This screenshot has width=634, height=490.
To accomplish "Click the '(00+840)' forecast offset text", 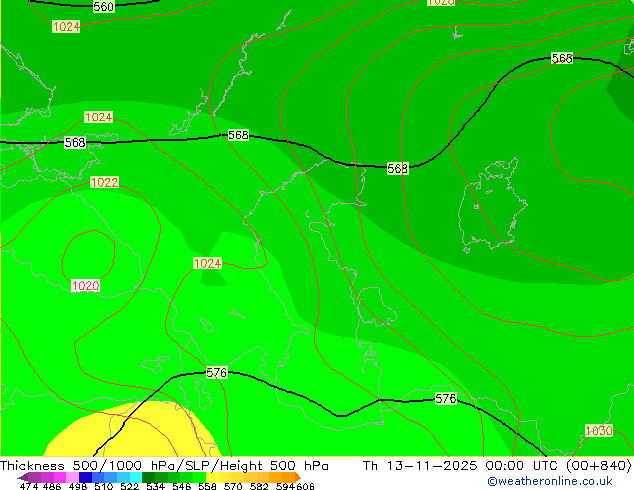I will pyautogui.click(x=598, y=466).
